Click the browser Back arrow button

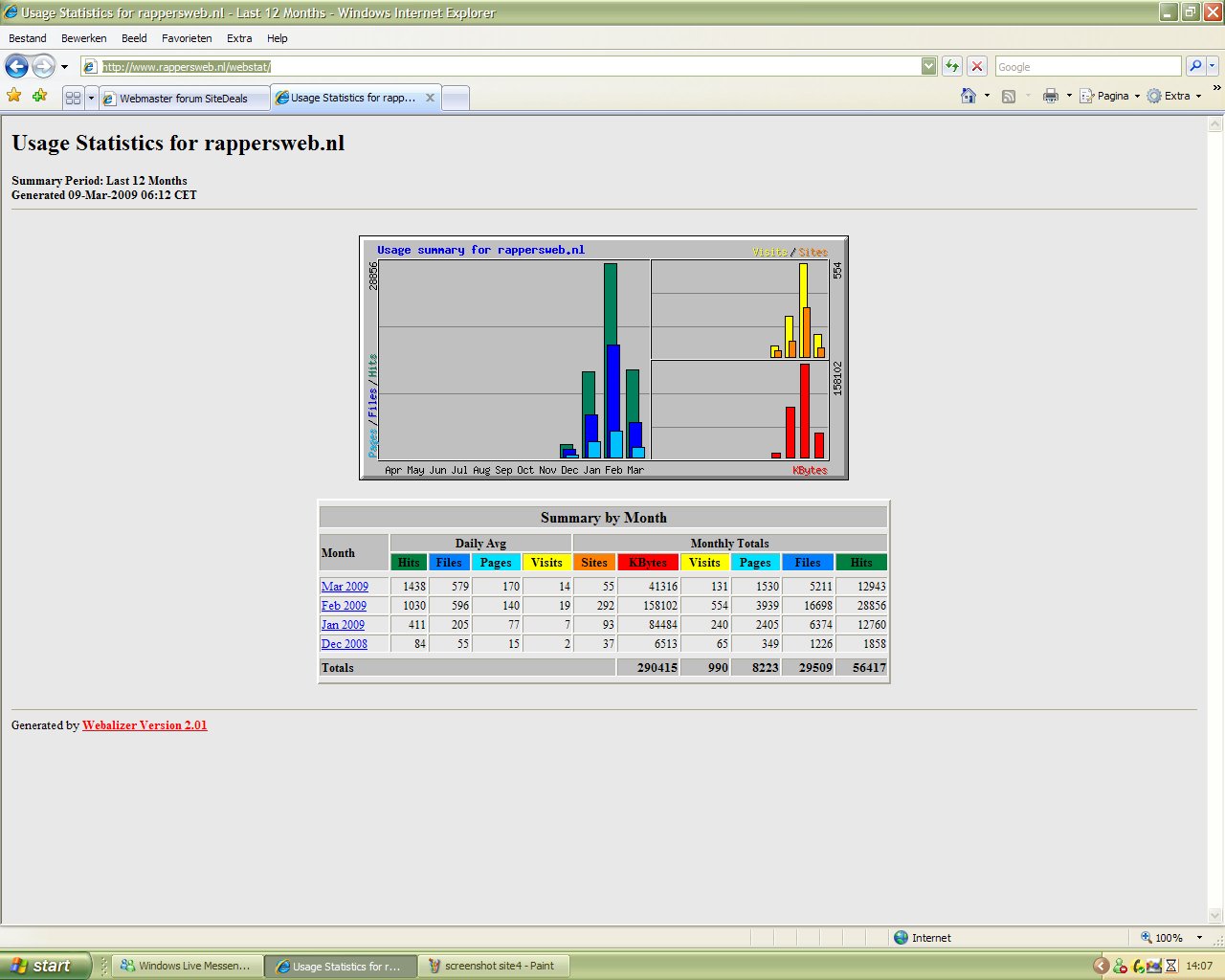16,66
